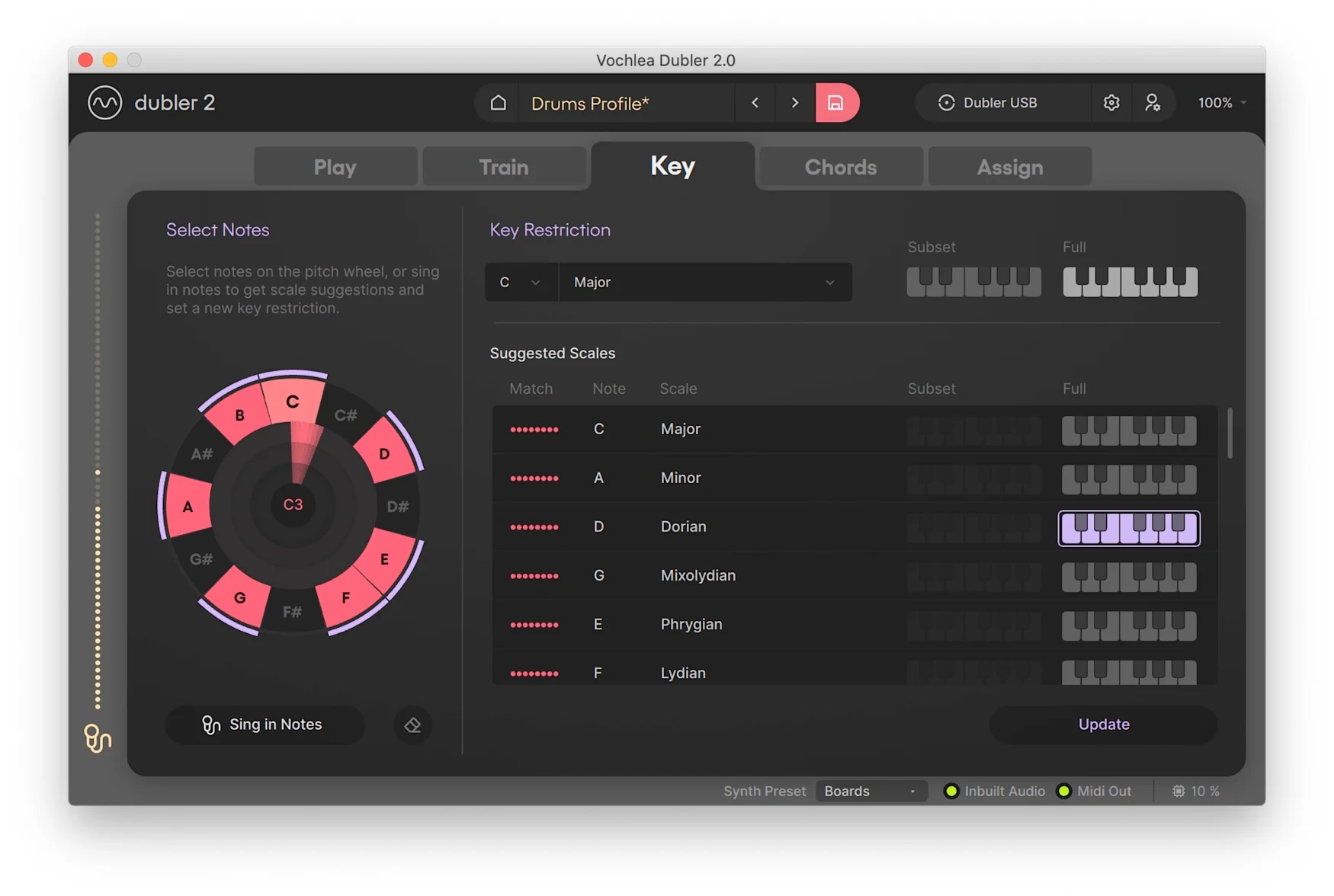Switch to the Chords tab
This screenshot has width=1334, height=896.
840,167
